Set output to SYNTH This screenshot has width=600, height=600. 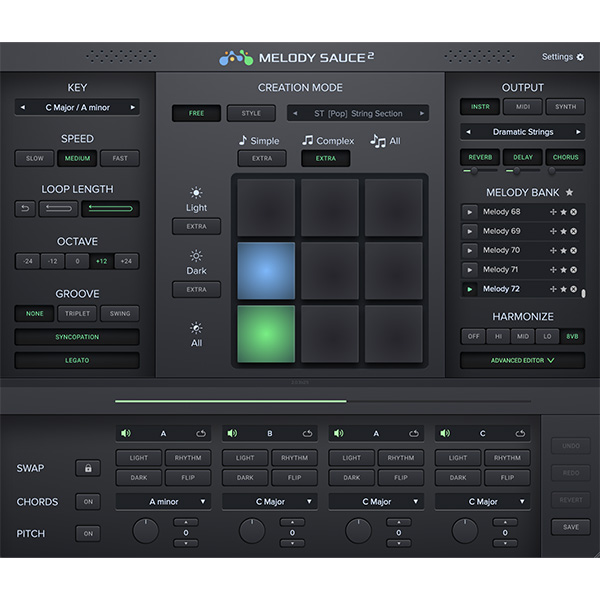click(565, 107)
